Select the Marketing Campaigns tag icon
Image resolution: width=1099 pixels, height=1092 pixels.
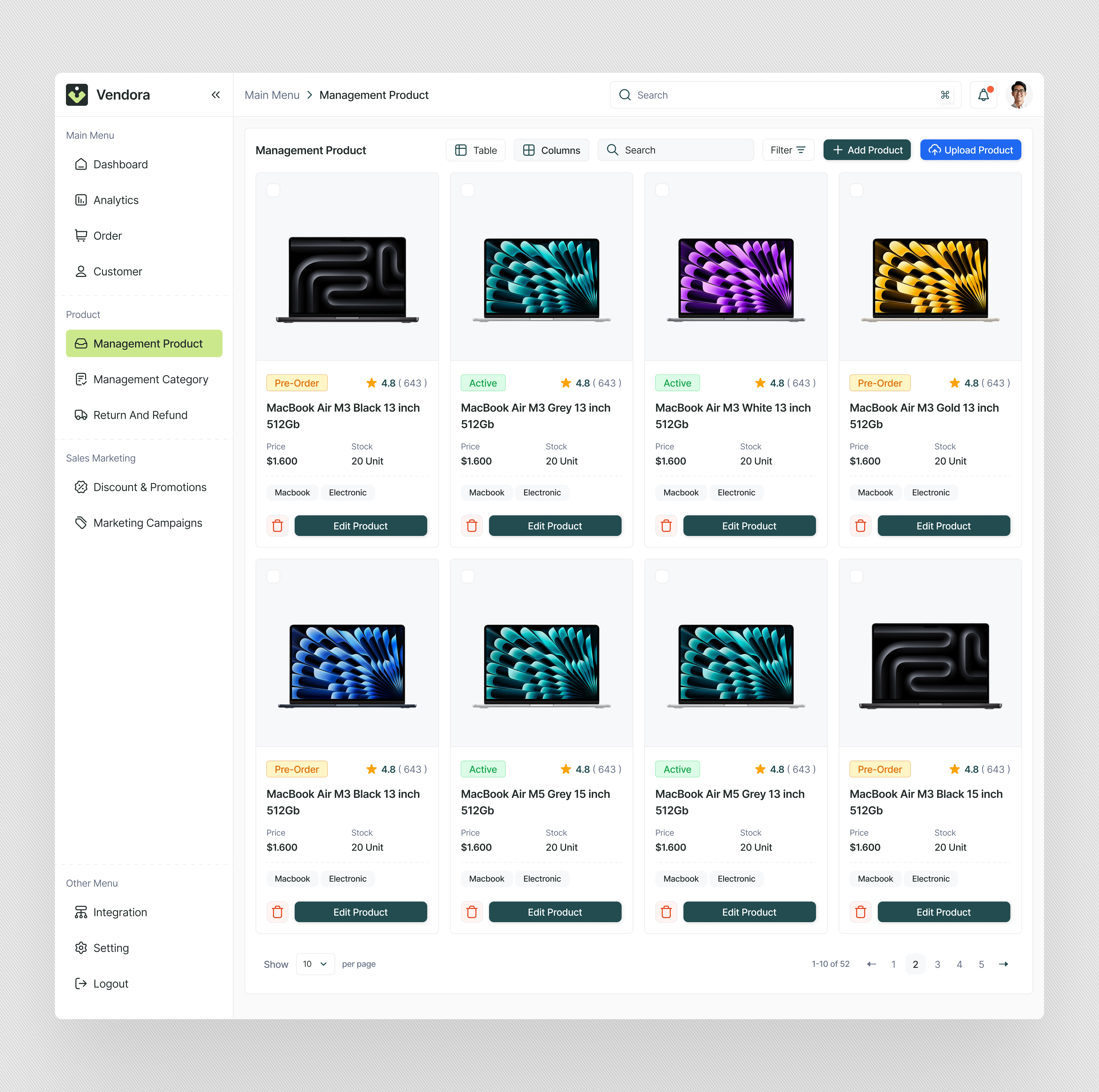81,522
